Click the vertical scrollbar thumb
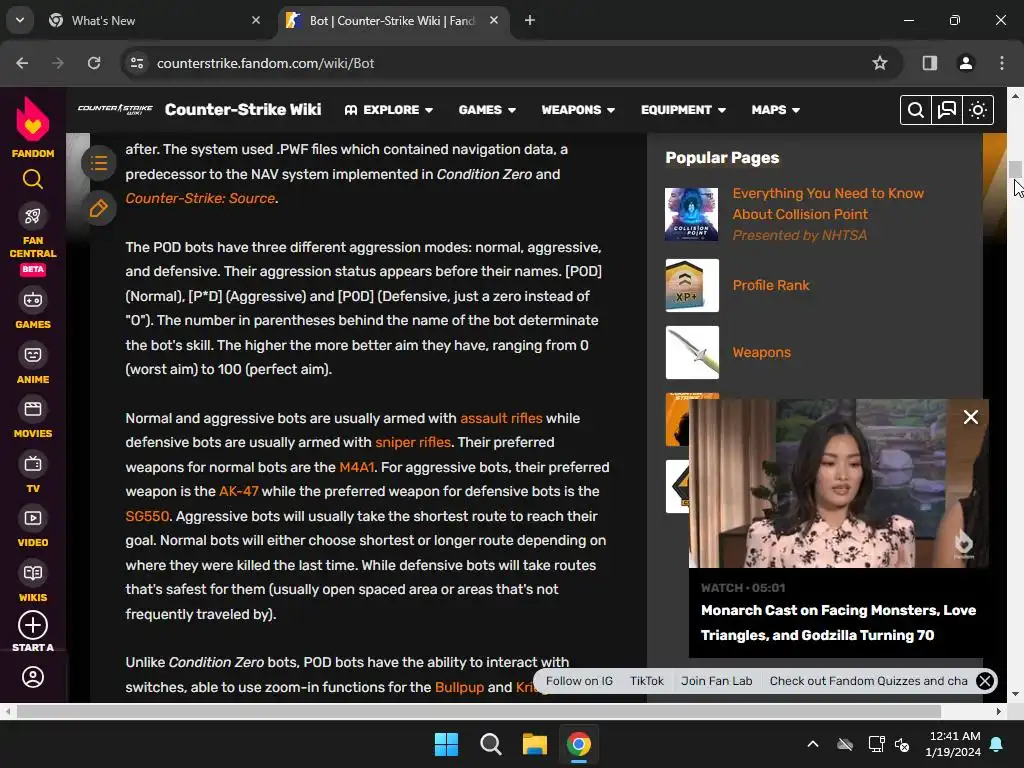Viewport: 1024px width, 768px height. (x=1015, y=169)
